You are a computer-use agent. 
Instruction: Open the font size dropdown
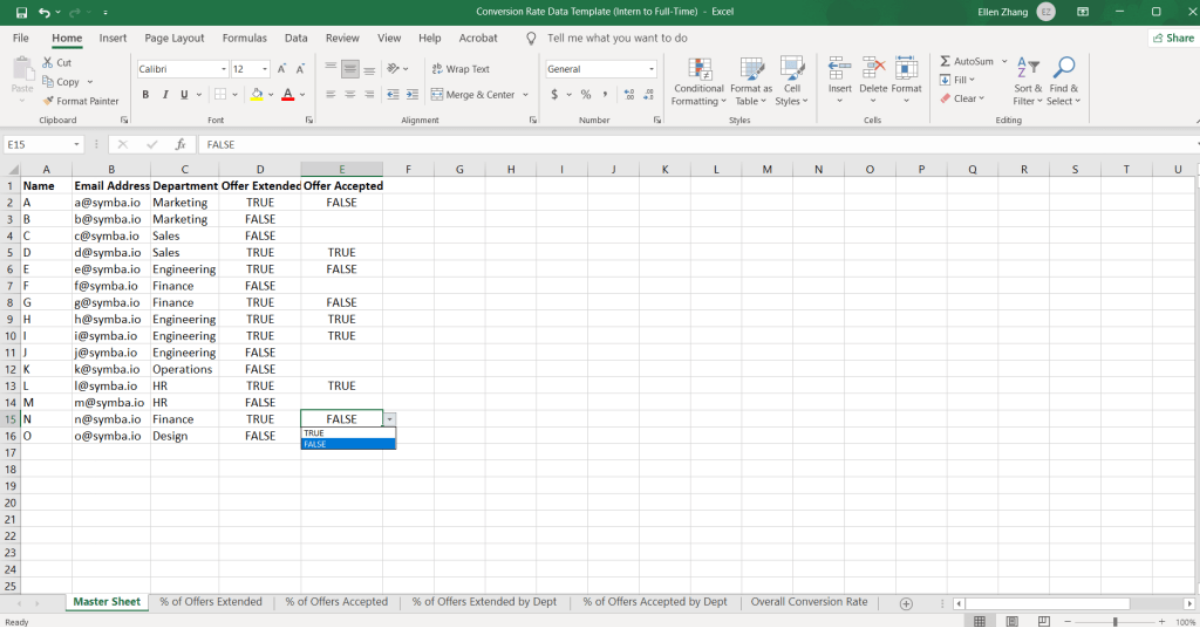coord(265,69)
